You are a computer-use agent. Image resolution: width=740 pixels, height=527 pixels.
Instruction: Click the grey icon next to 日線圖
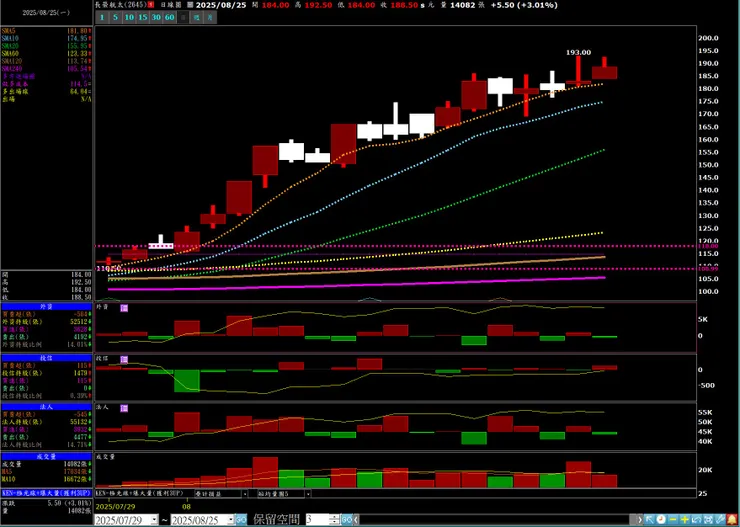(190, 5)
